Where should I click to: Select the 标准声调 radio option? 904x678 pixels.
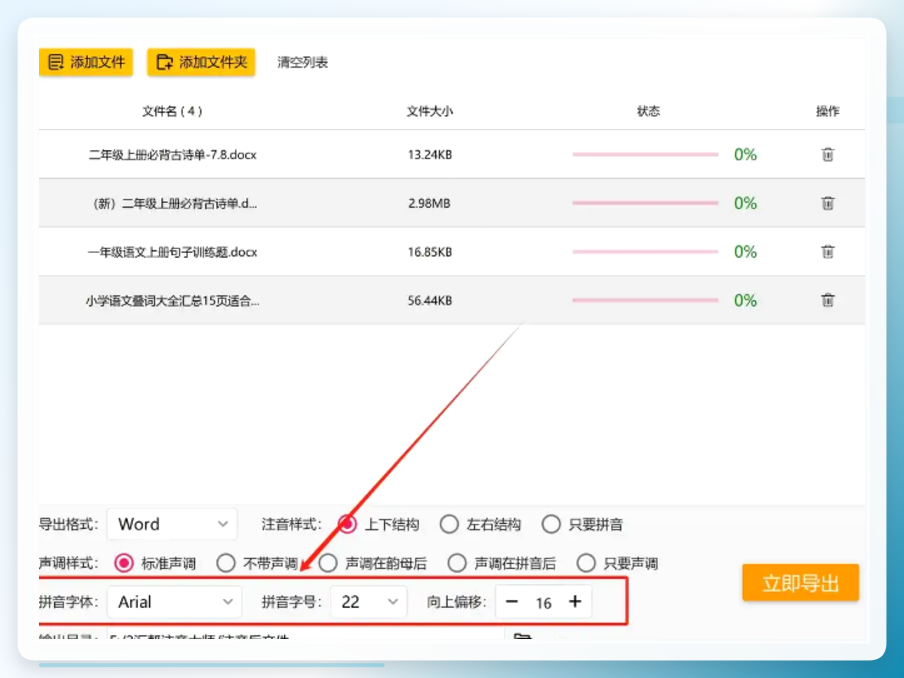click(124, 563)
